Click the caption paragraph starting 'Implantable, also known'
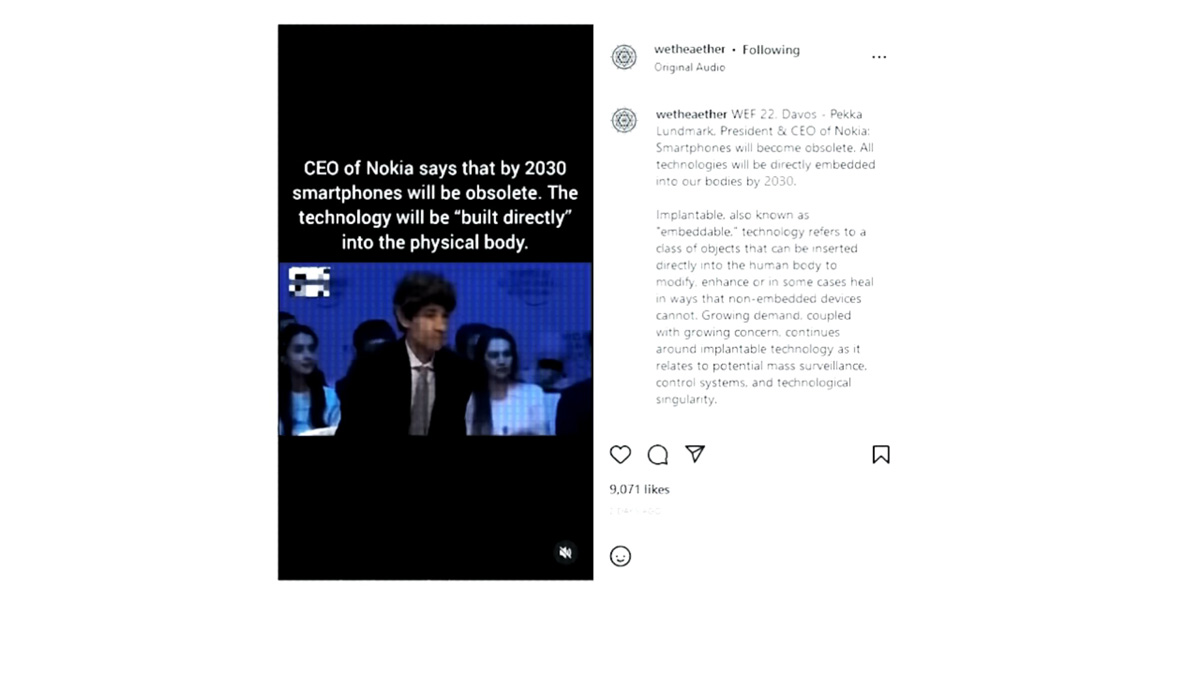 click(x=763, y=307)
